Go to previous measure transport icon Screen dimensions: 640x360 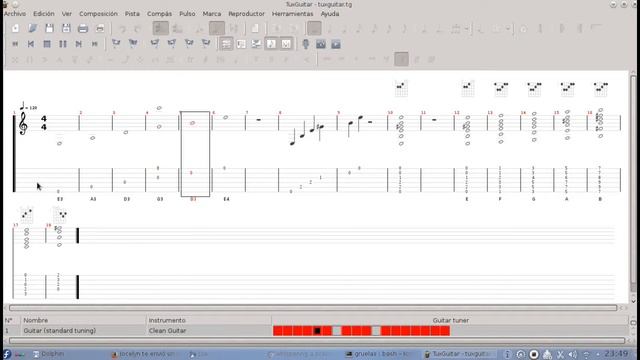pyautogui.click(x=31, y=44)
